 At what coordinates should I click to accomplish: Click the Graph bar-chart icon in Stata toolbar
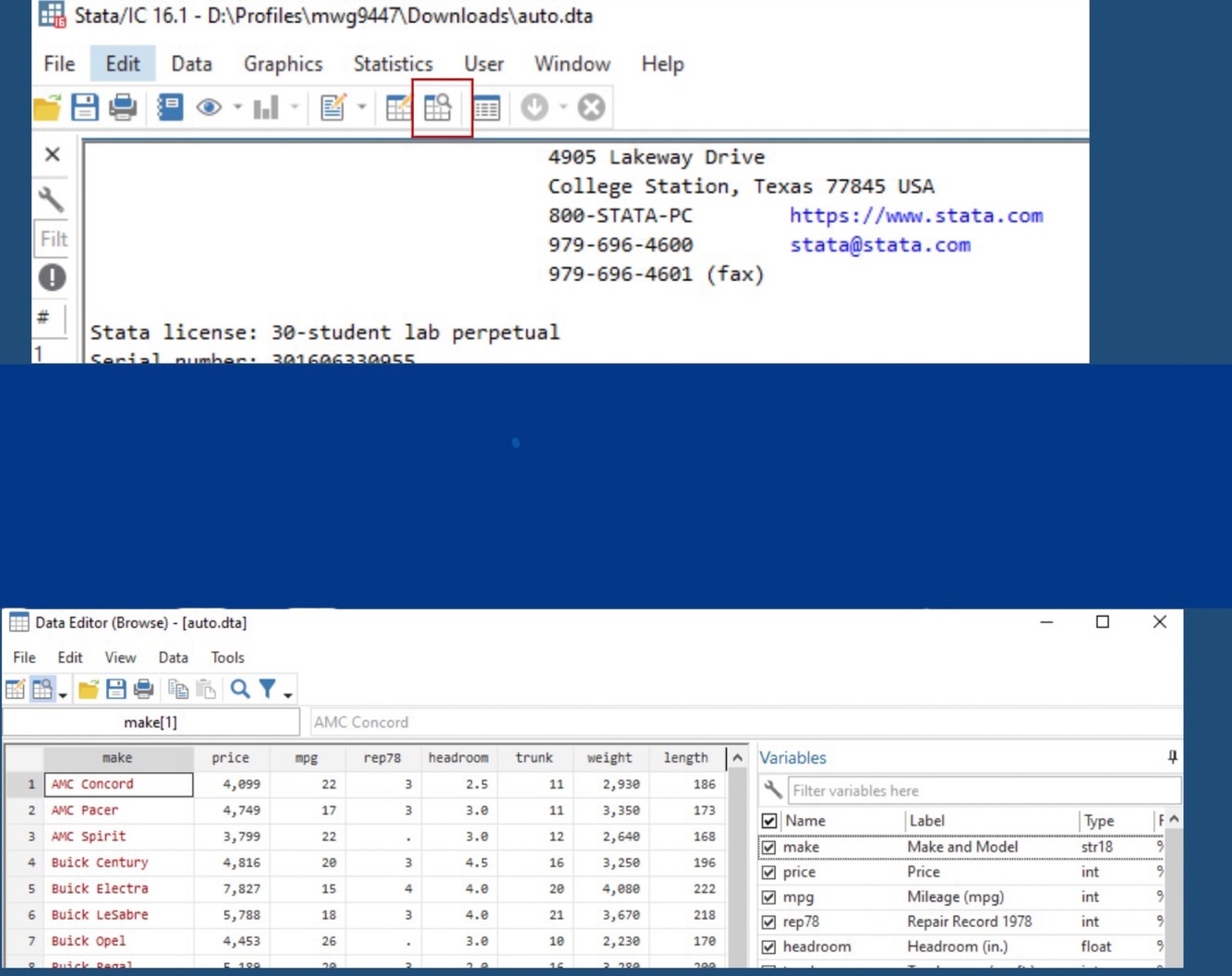tap(266, 108)
